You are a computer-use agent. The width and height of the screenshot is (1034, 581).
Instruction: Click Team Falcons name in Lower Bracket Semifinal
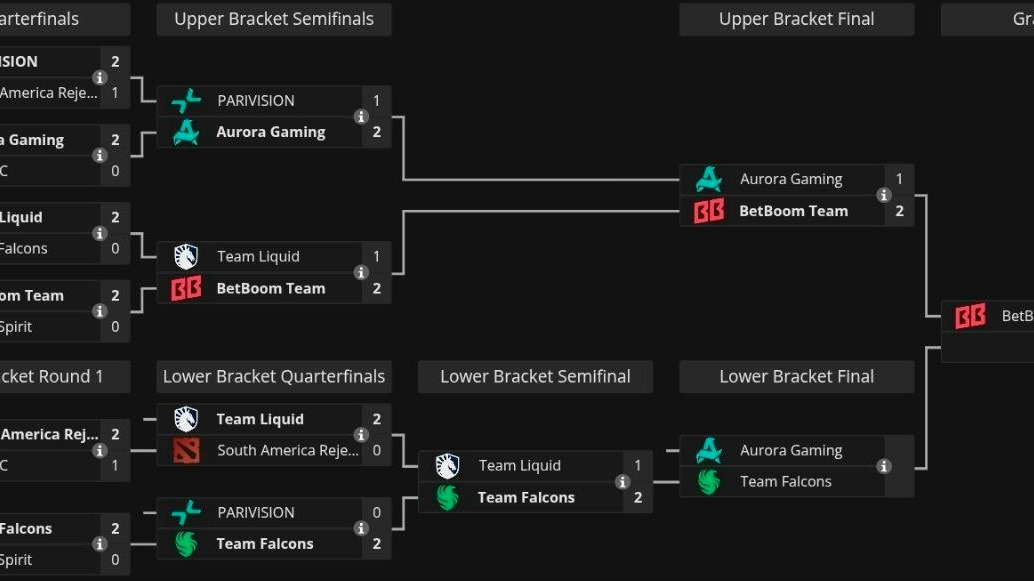pyautogui.click(x=526, y=498)
